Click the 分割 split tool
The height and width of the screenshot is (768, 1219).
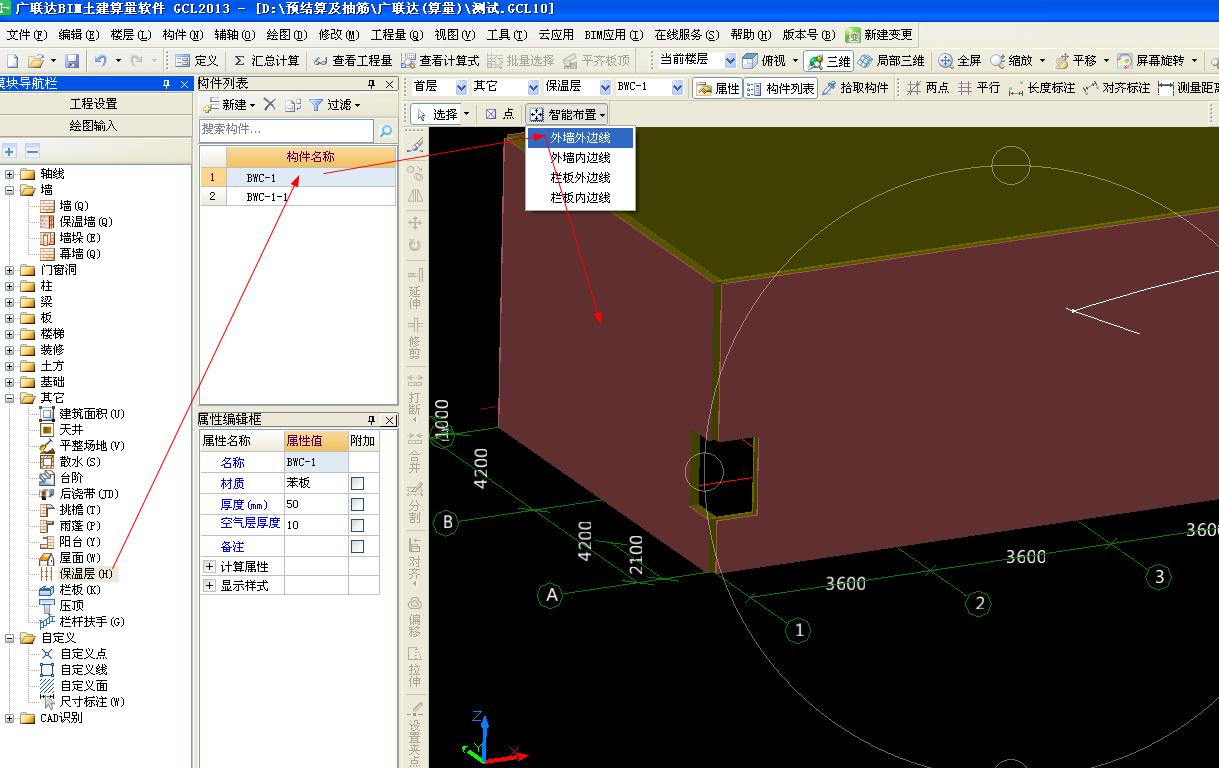pos(415,505)
